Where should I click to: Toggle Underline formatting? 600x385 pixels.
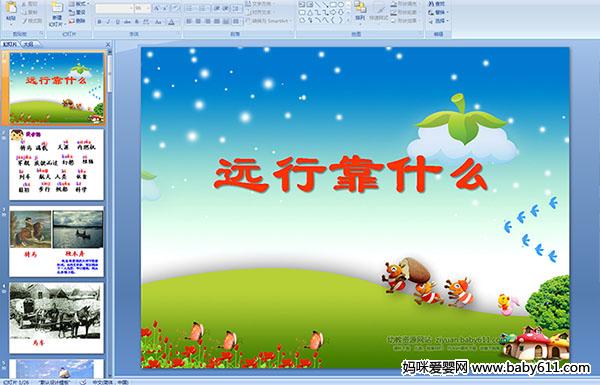coord(117,22)
